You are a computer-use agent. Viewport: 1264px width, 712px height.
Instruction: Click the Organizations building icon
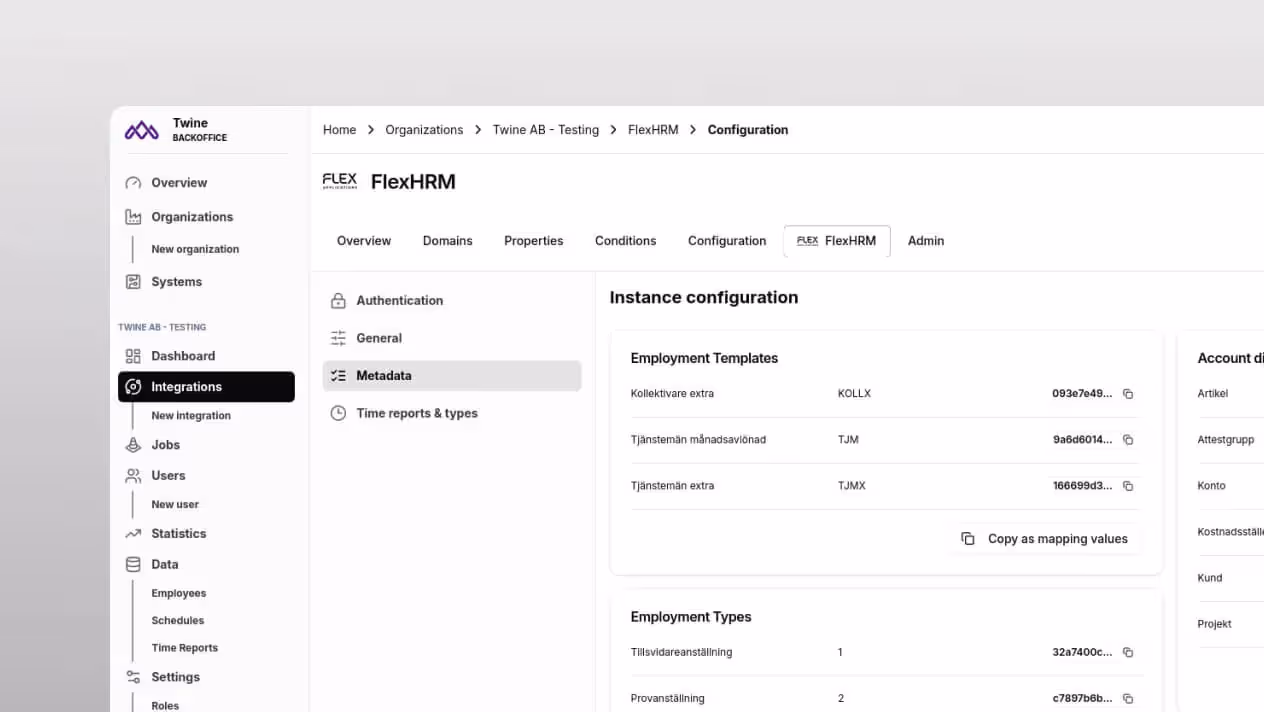(134, 216)
